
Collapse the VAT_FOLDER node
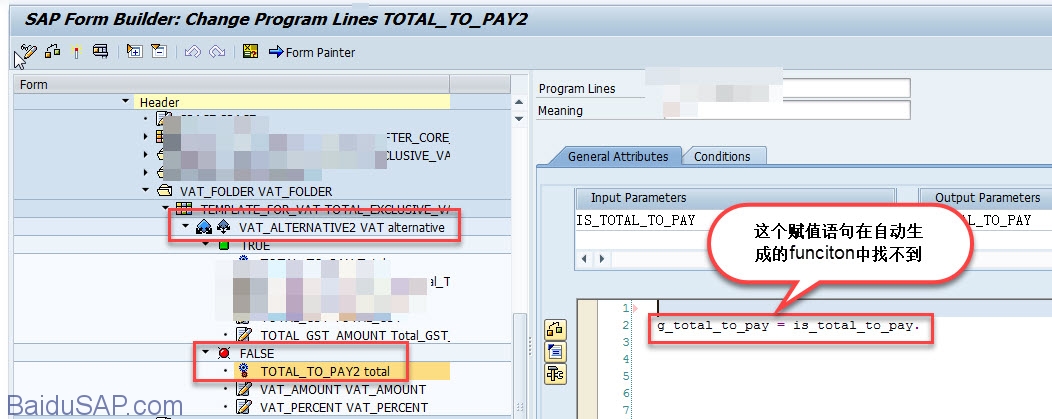pos(146,191)
